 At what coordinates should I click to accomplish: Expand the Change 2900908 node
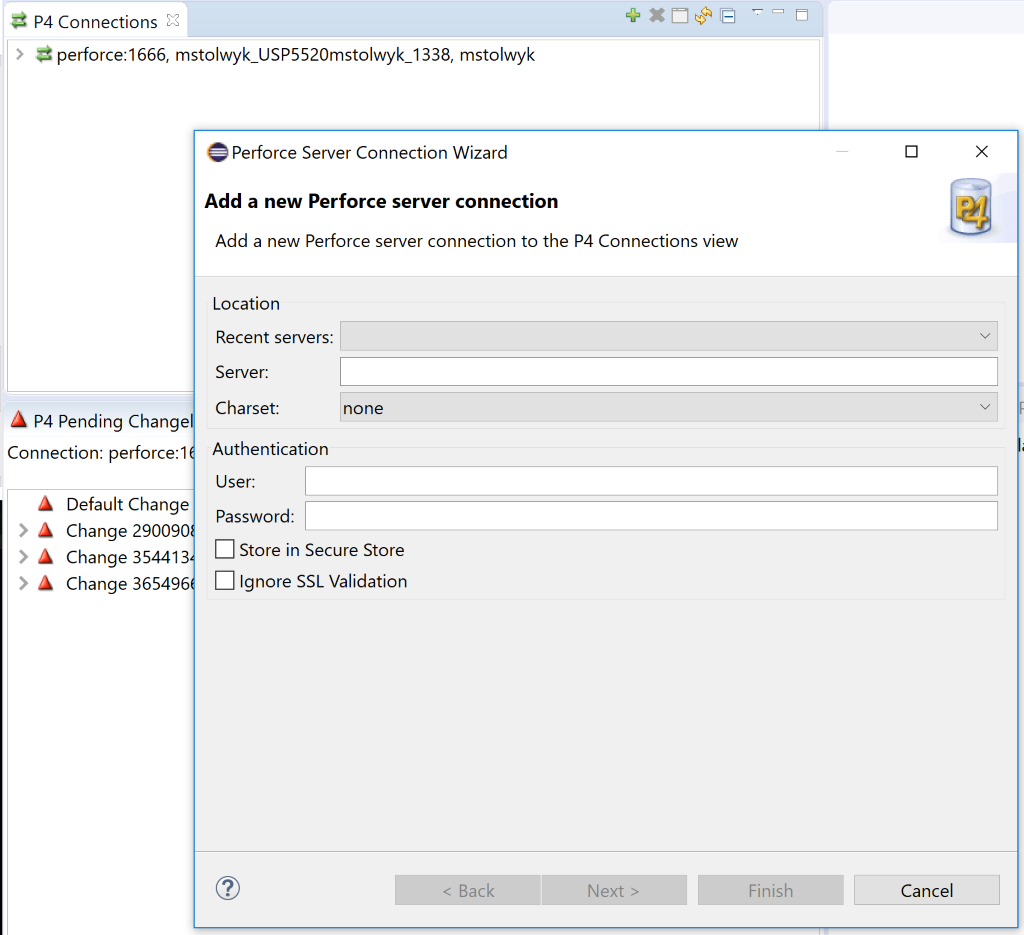tap(23, 530)
